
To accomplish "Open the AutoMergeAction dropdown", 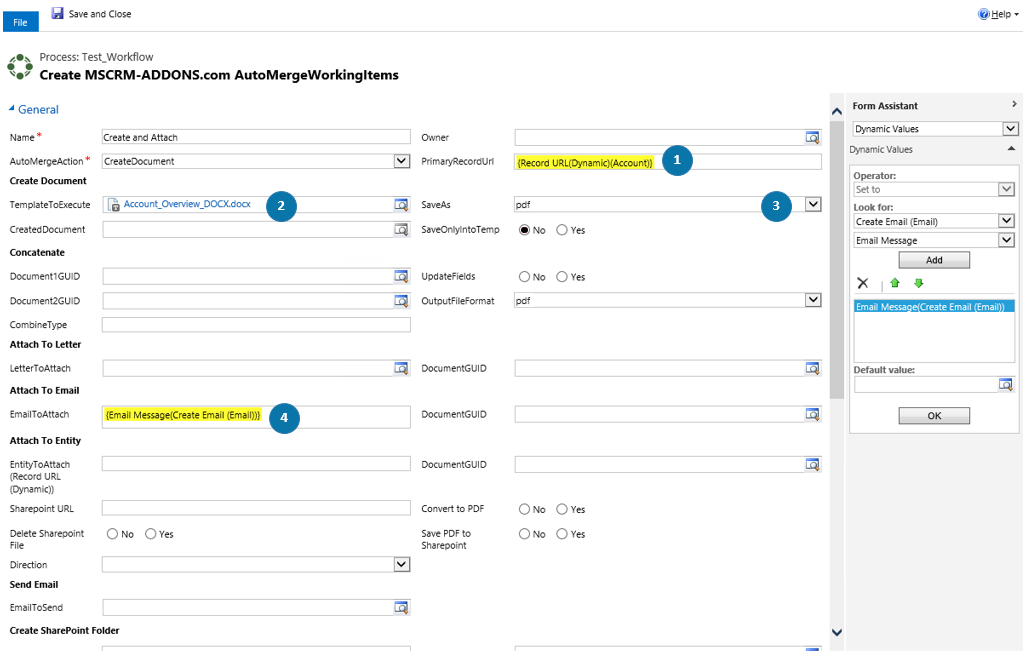I will point(403,160).
